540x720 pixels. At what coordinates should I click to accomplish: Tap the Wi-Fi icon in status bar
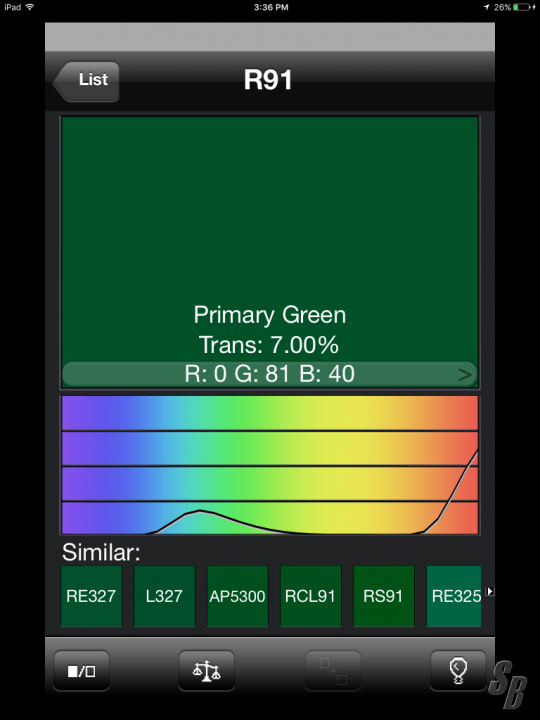click(x=30, y=7)
